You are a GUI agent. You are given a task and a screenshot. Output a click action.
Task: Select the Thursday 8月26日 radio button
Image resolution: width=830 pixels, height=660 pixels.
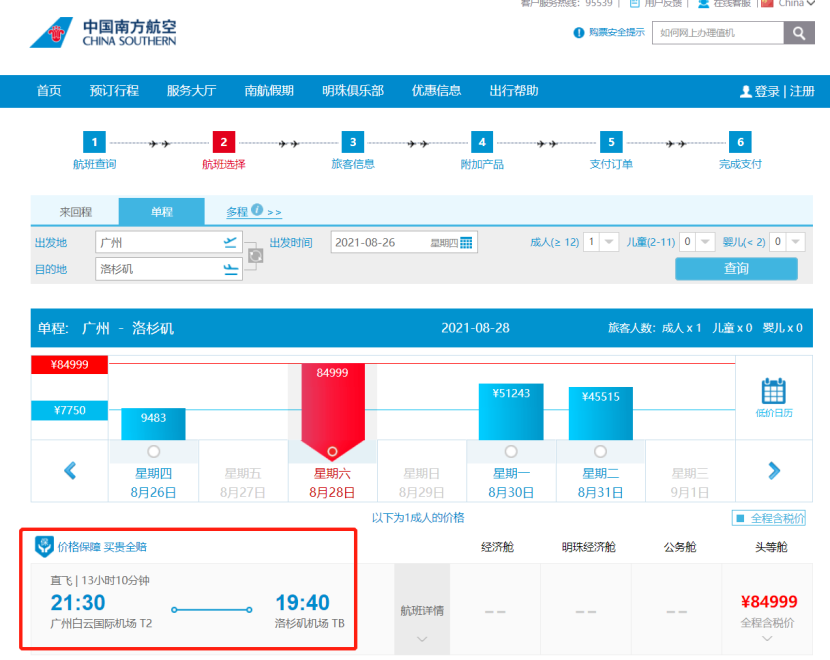tap(153, 451)
